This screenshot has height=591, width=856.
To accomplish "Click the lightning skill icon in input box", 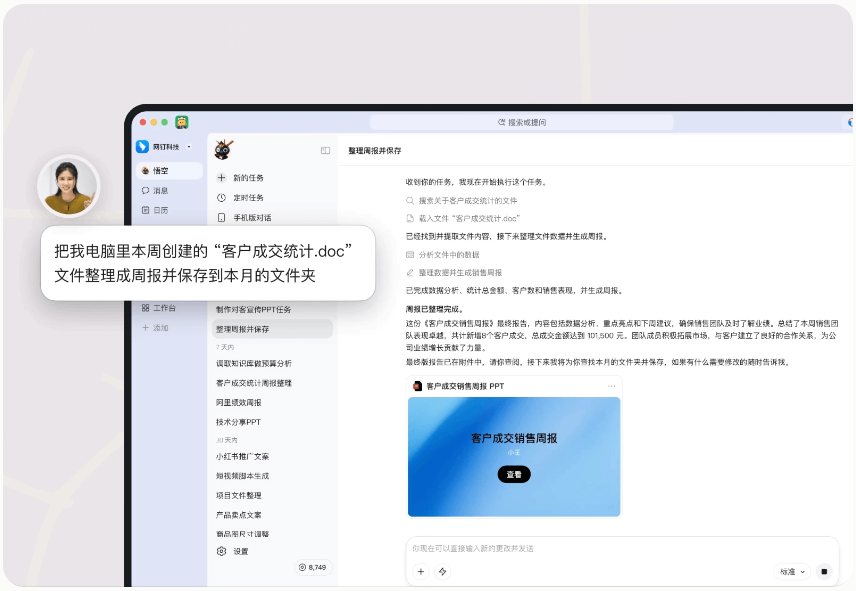I will coord(443,571).
